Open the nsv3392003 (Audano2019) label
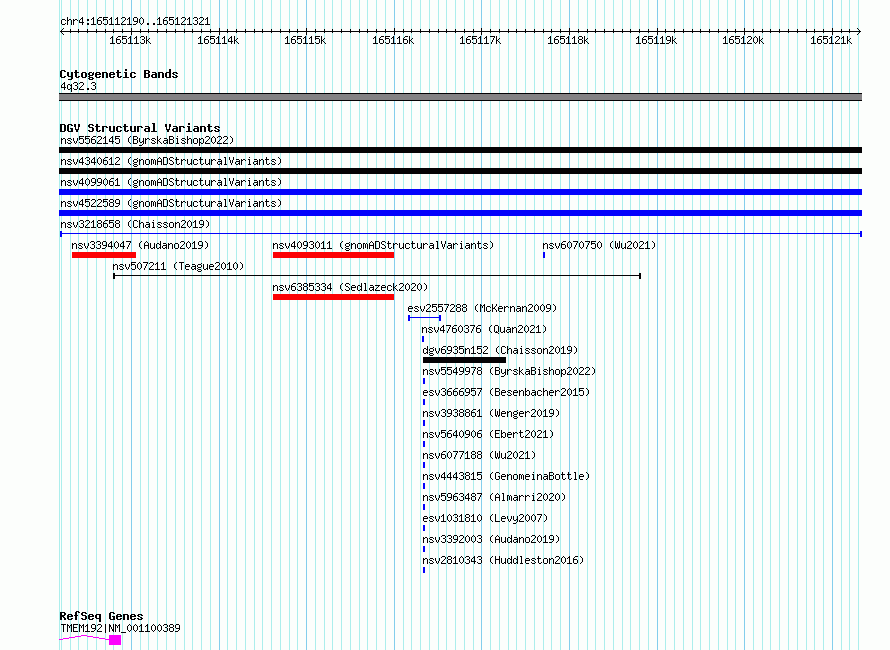The height and width of the screenshot is (650, 890). [x=491, y=539]
